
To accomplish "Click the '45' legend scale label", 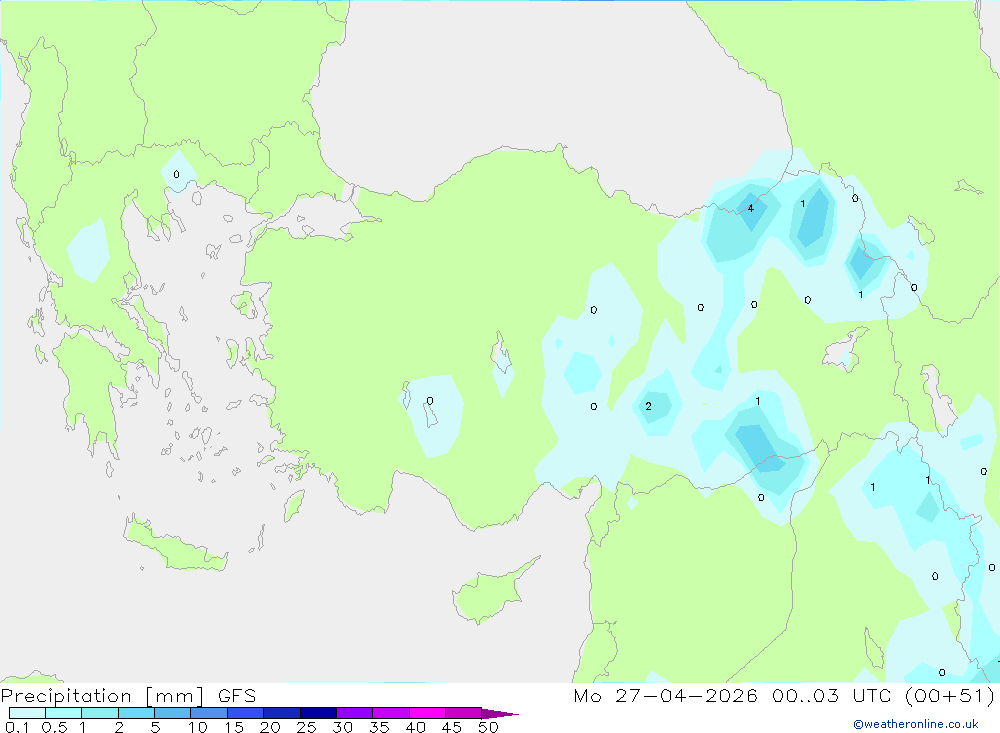I will tap(452, 727).
